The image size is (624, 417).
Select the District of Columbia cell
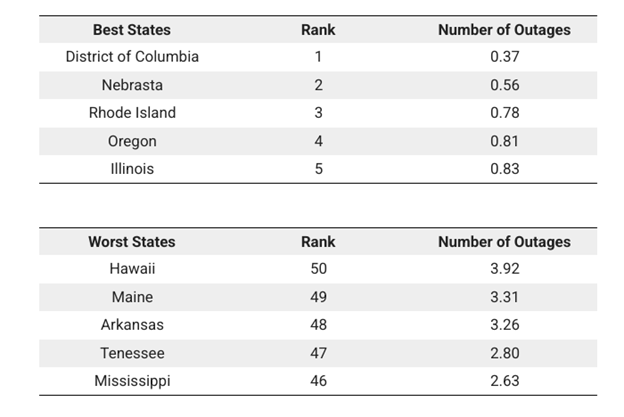pyautogui.click(x=132, y=57)
